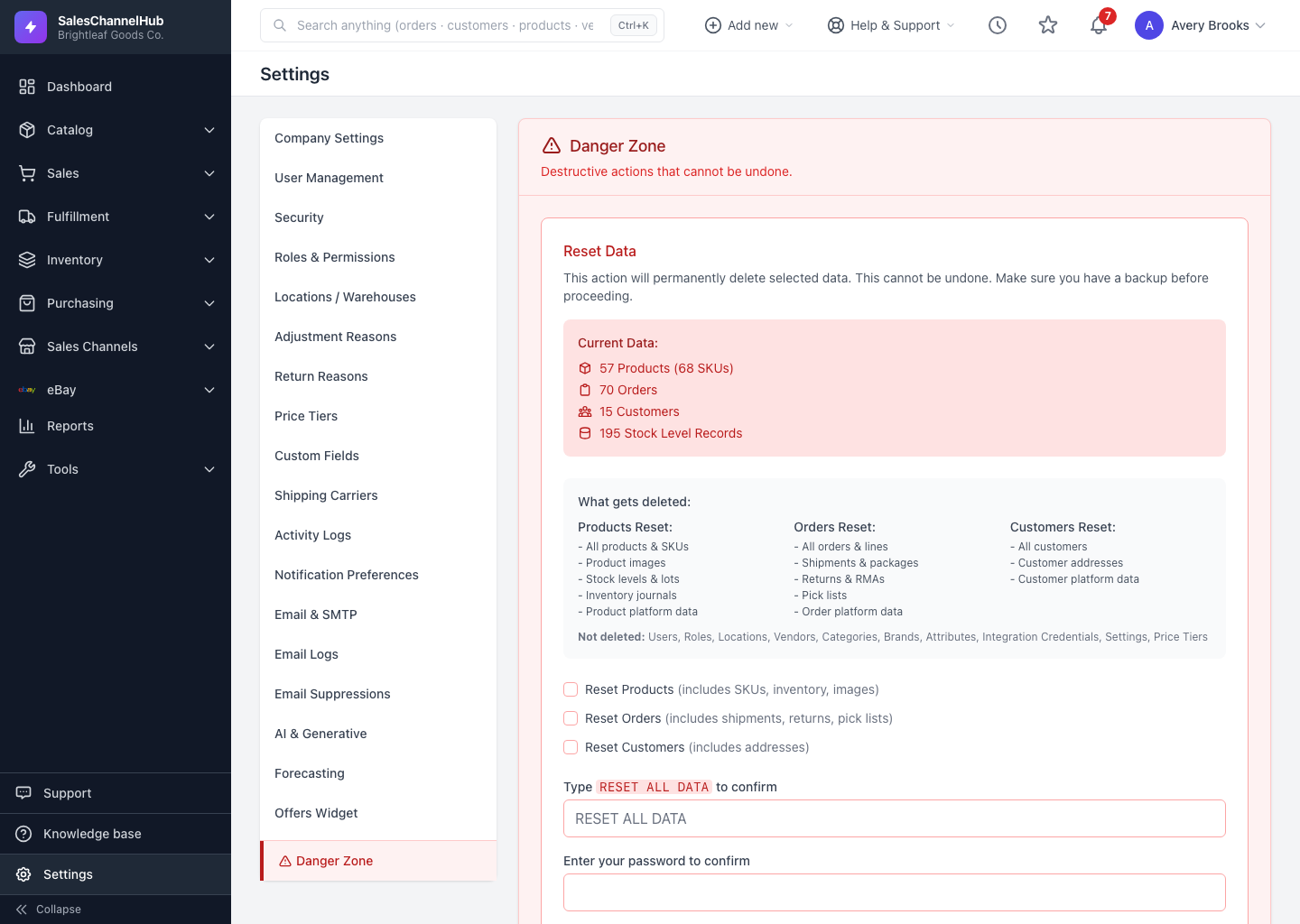Screen dimensions: 1300x924
Task: Click the Purchasing bag icon
Action: click(27, 303)
